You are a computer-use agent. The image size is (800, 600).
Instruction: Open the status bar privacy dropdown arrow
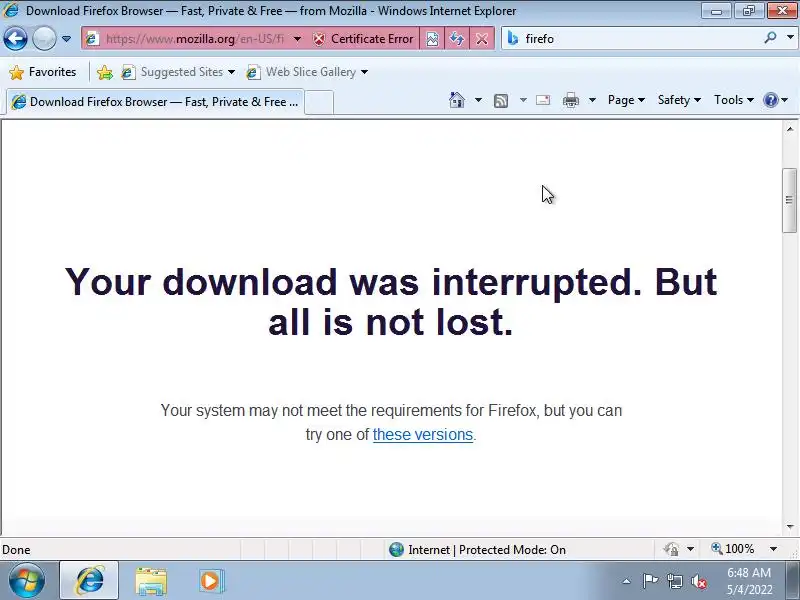tap(690, 549)
